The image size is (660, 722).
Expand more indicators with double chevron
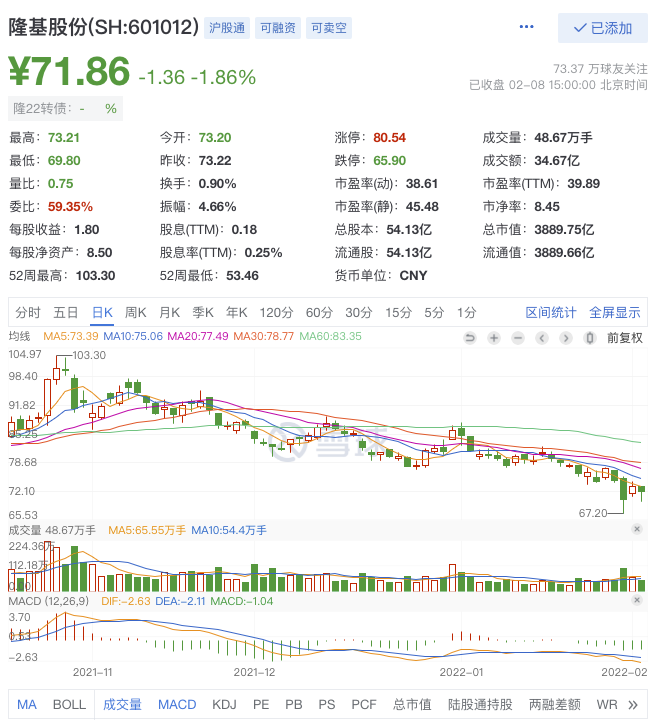point(633,705)
